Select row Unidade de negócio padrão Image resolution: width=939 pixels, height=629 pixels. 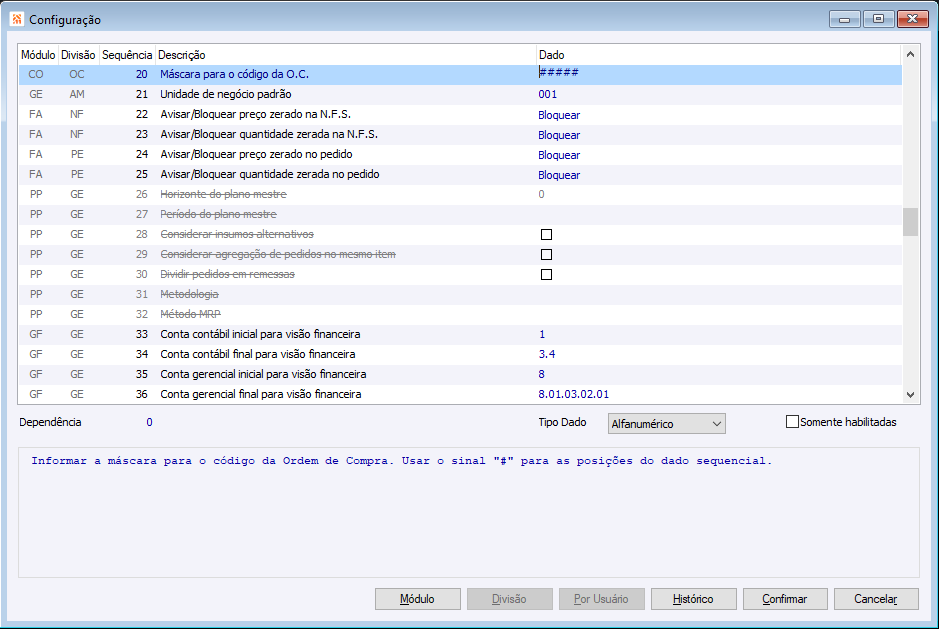pyautogui.click(x=460, y=94)
